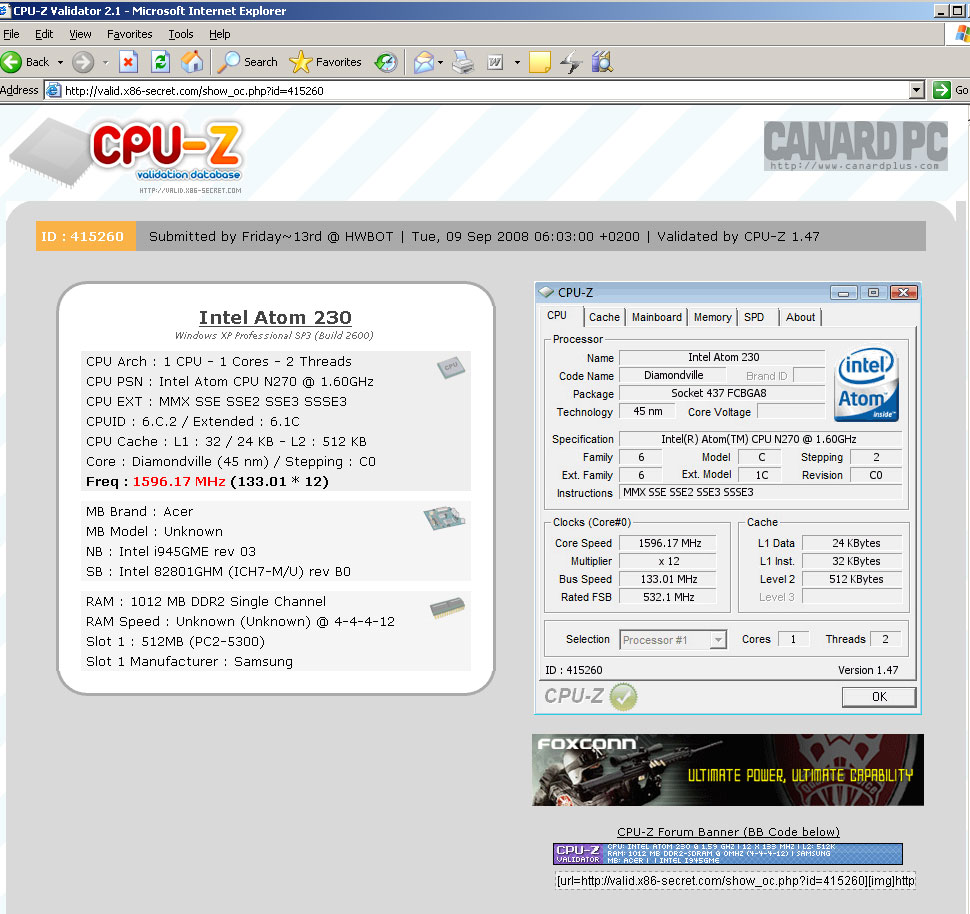The image size is (970, 914).
Task: Click the RAM stick icon beside RAM info
Action: click(447, 607)
